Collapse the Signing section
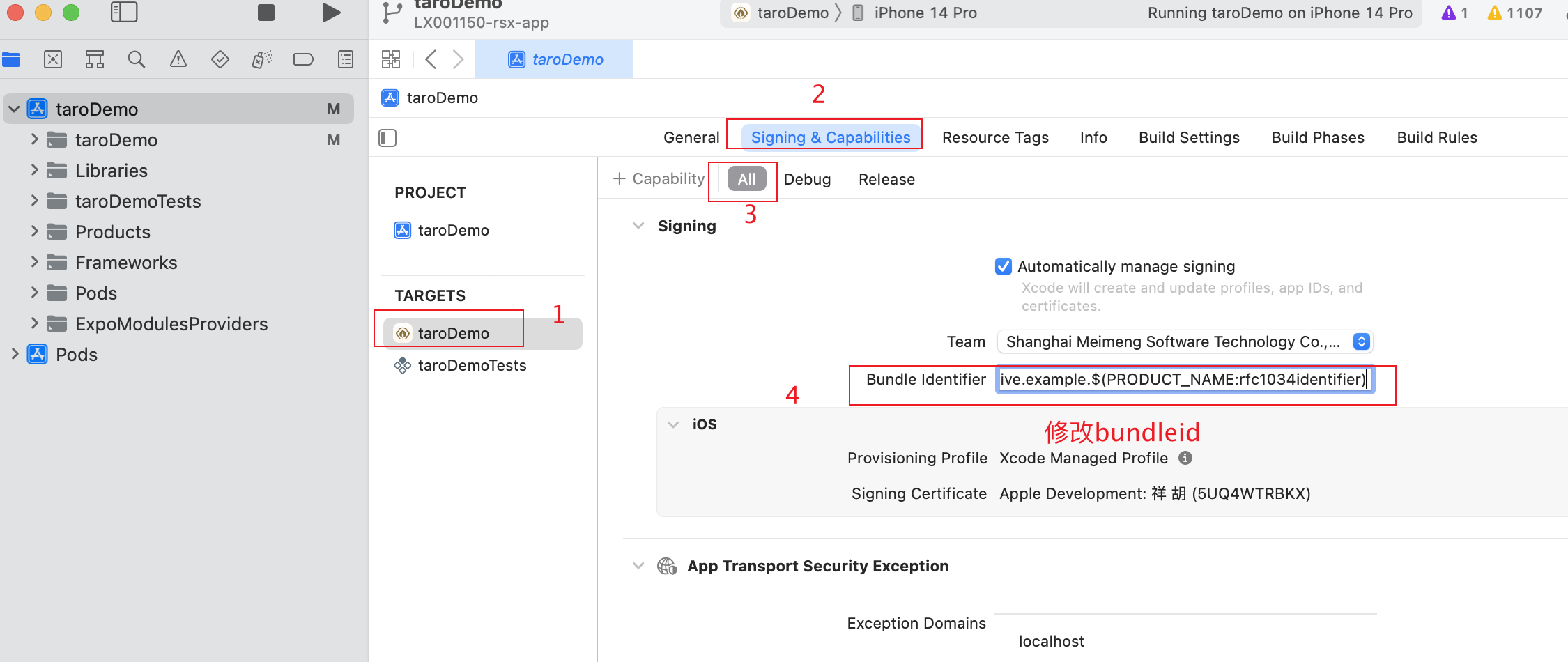Screen dimensions: 1568x662 point(638,226)
